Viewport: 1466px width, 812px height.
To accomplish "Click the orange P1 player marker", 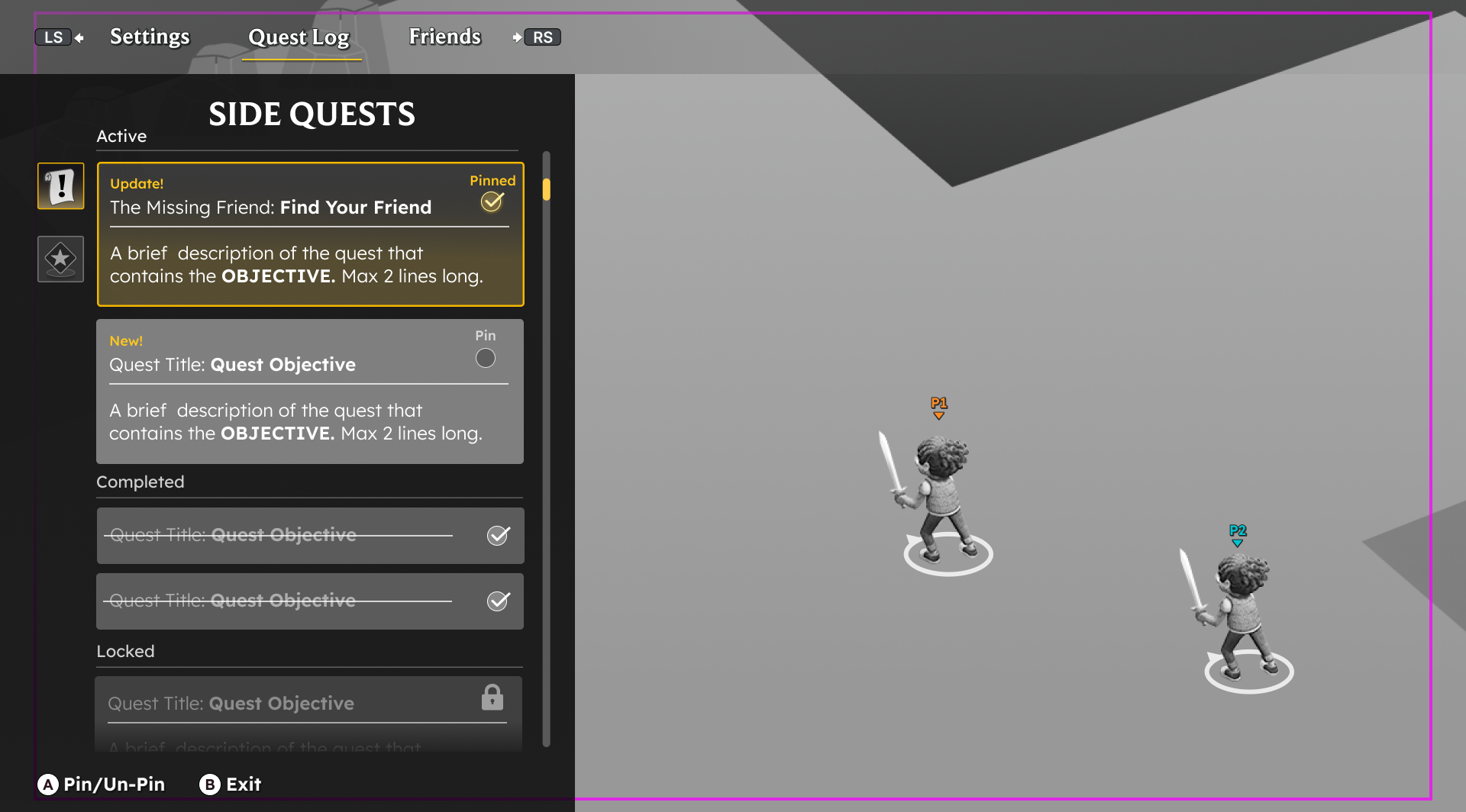I will [x=939, y=408].
